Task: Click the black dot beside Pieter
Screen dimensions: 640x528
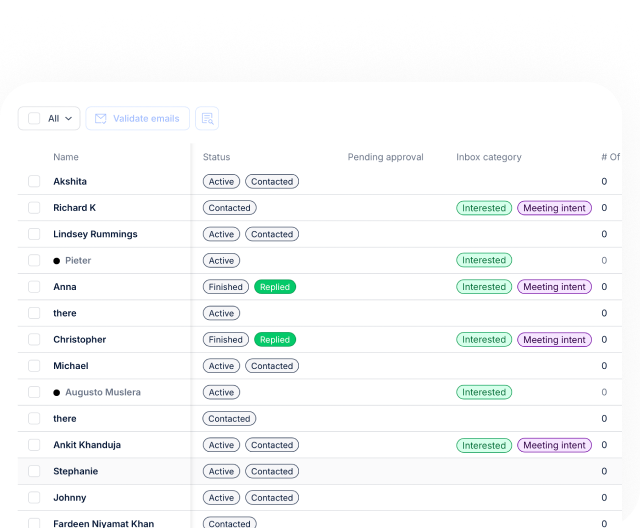Action: pyautogui.click(x=56, y=261)
